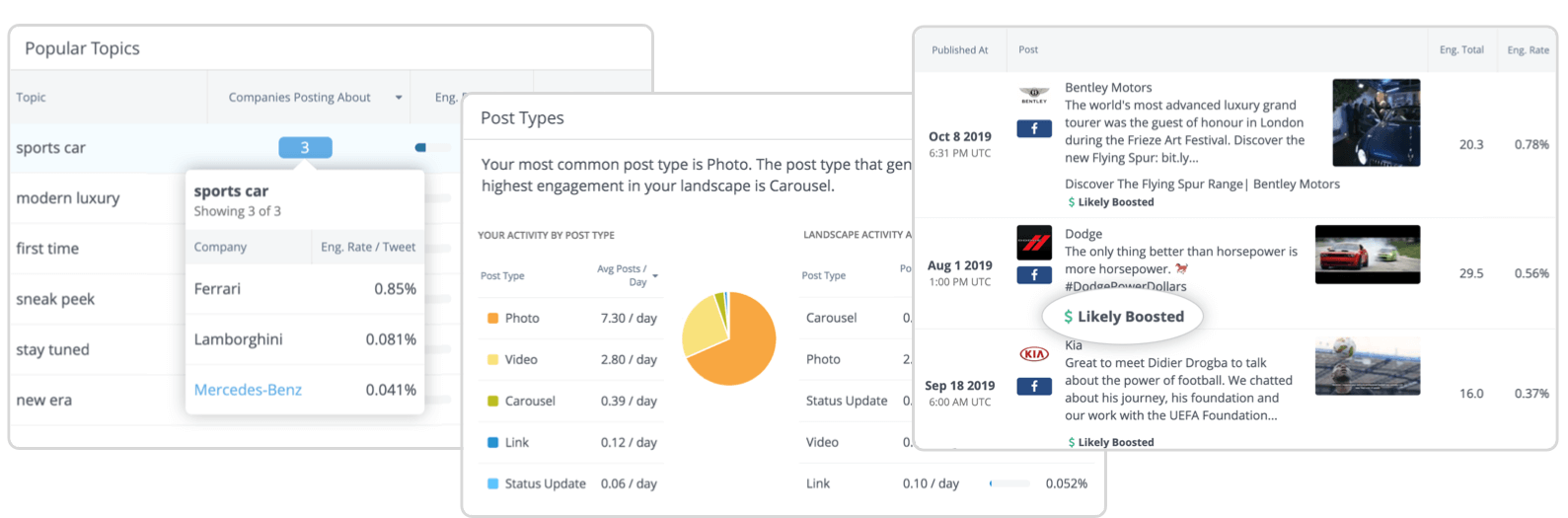Click the orange Photo legend swatch

492,319
